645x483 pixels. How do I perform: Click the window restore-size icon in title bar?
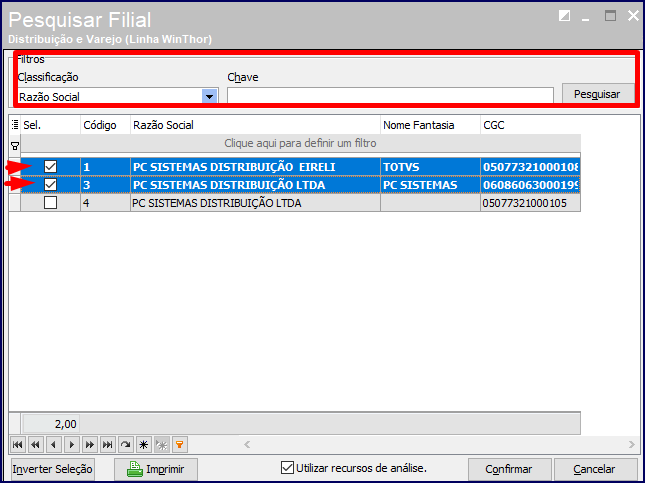(x=564, y=16)
